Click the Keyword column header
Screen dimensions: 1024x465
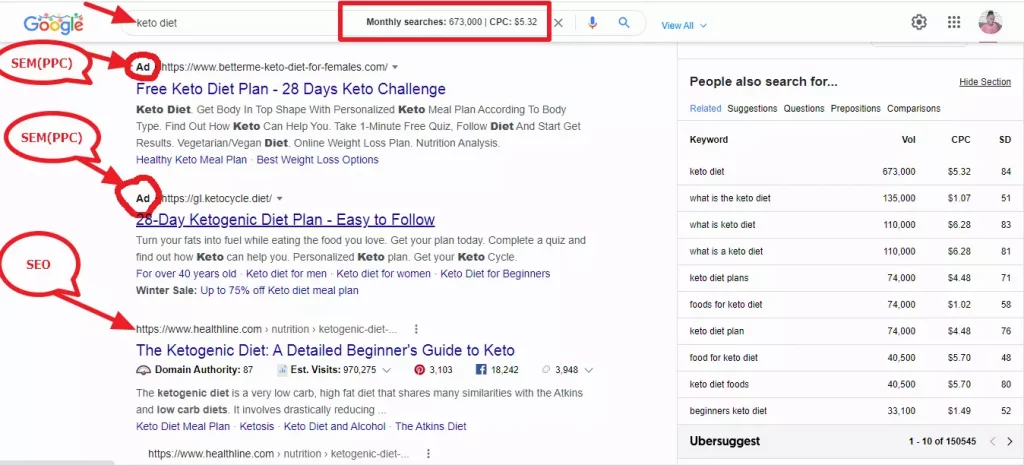[709, 140]
